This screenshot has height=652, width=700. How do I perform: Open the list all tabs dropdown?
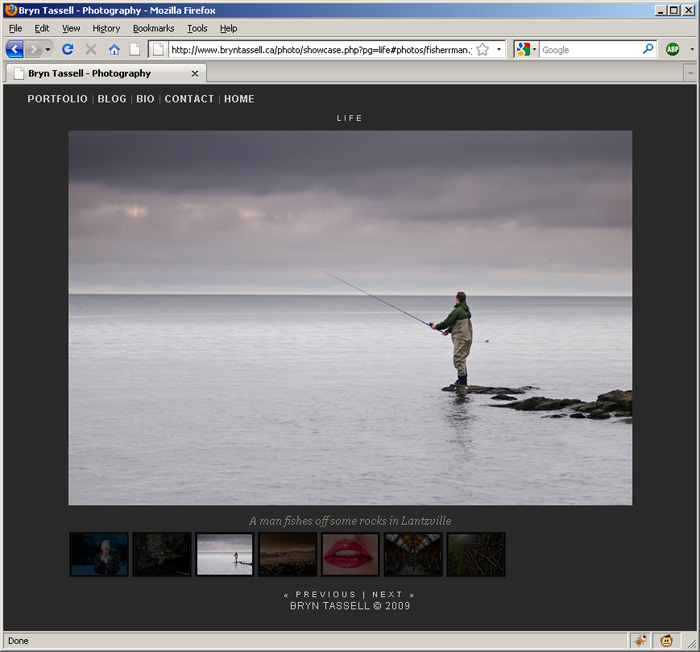coord(690,73)
